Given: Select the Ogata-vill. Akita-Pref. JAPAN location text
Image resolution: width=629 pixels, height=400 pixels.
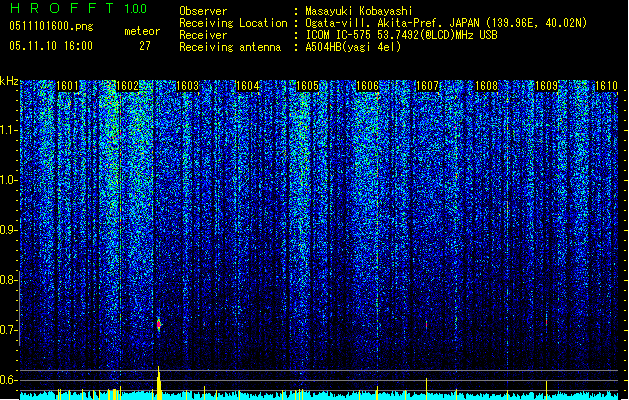Looking at the screenshot, I should point(446,23).
